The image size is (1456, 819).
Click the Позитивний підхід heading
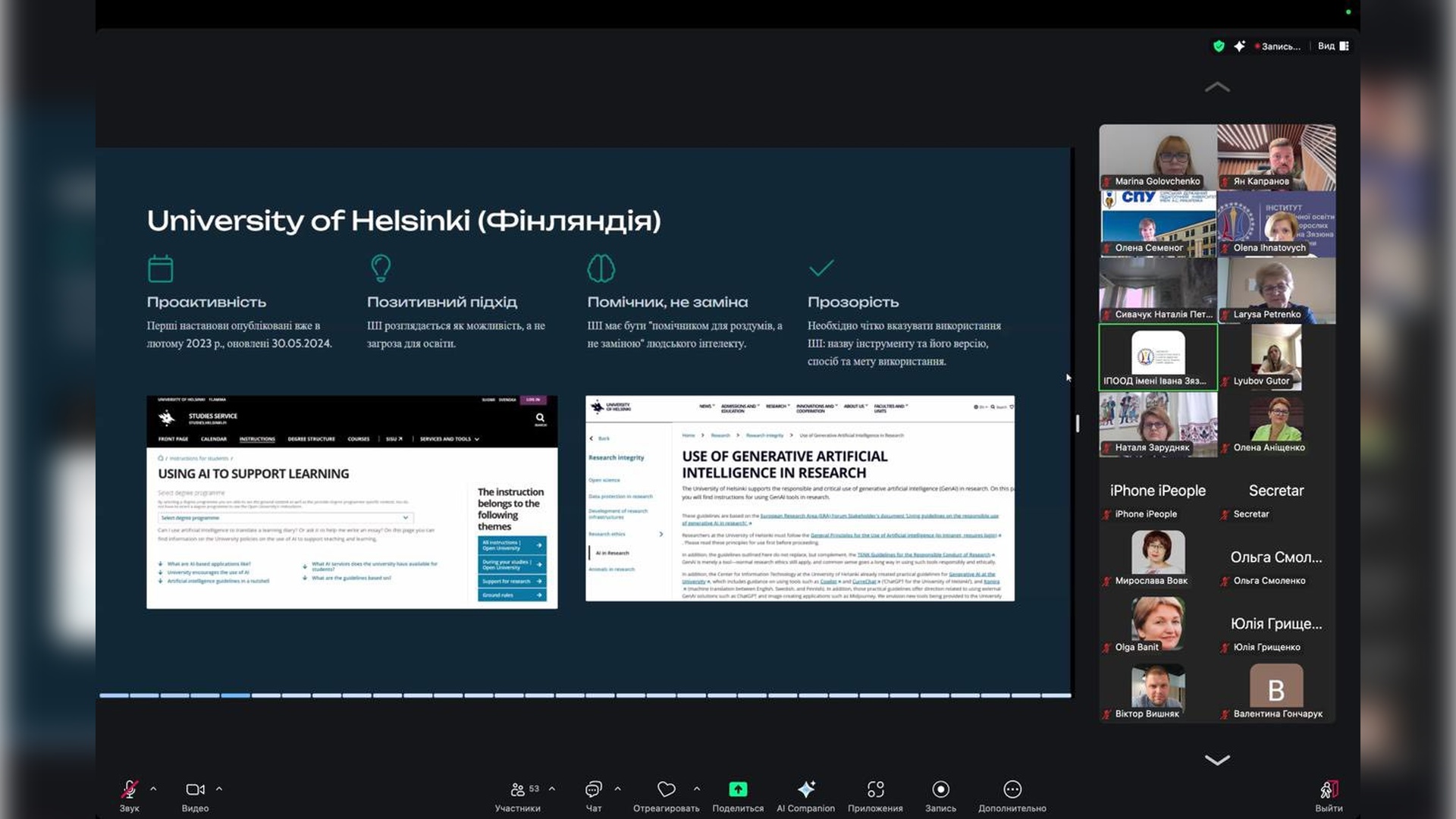(x=442, y=302)
